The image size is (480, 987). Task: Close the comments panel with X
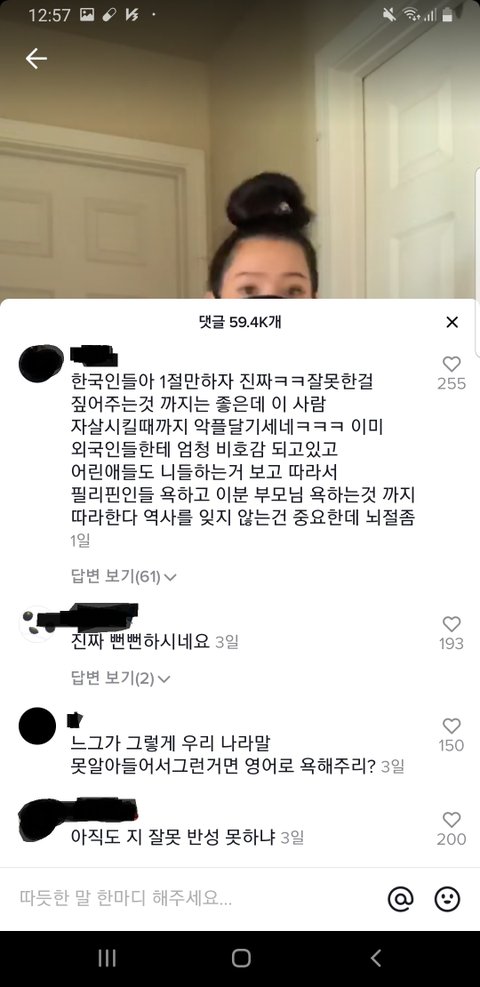tap(452, 322)
